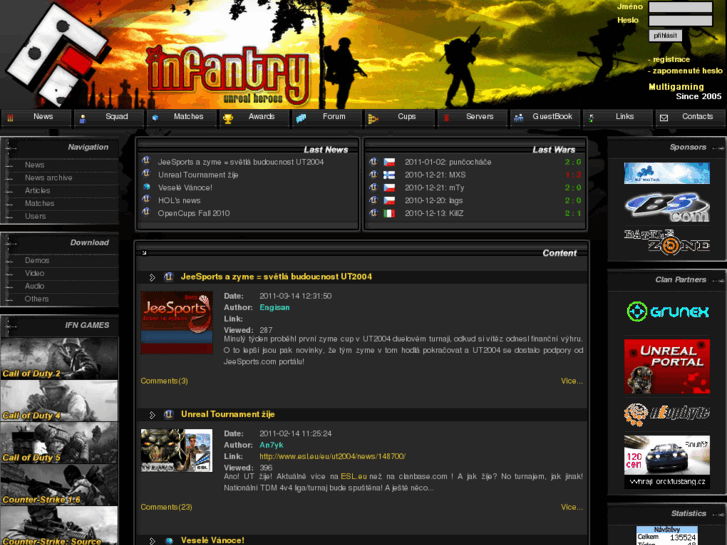Viewport: 727px width, 545px height.
Task: Open author An7yk profile
Action: pyautogui.click(x=271, y=445)
